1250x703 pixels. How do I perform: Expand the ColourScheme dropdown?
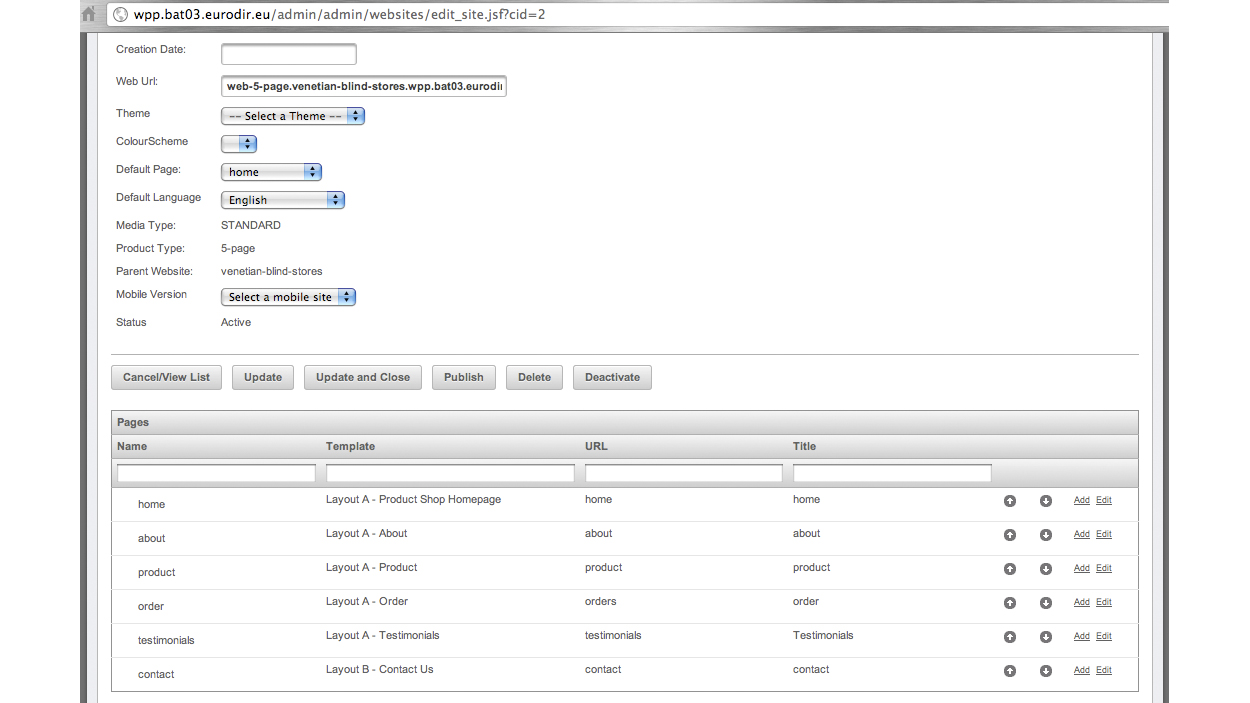tap(239, 144)
